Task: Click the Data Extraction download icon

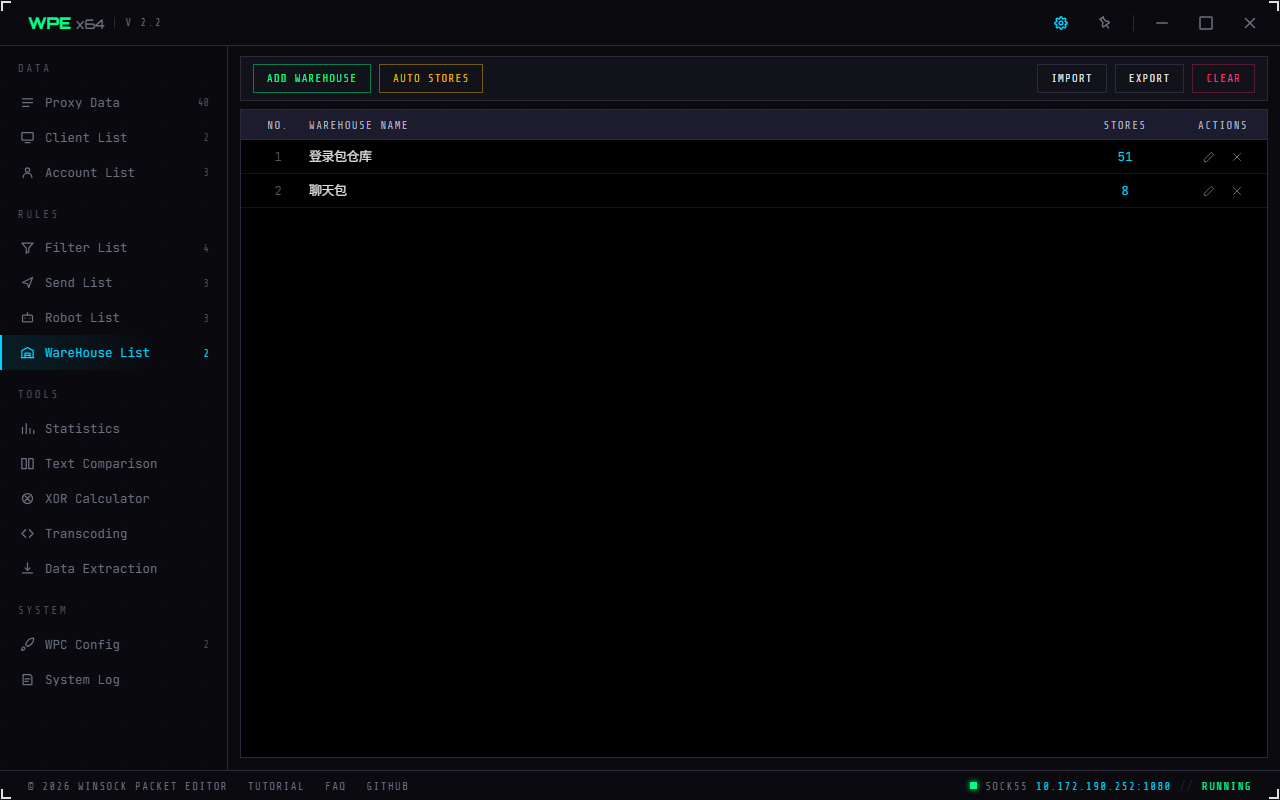Action: click(27, 569)
